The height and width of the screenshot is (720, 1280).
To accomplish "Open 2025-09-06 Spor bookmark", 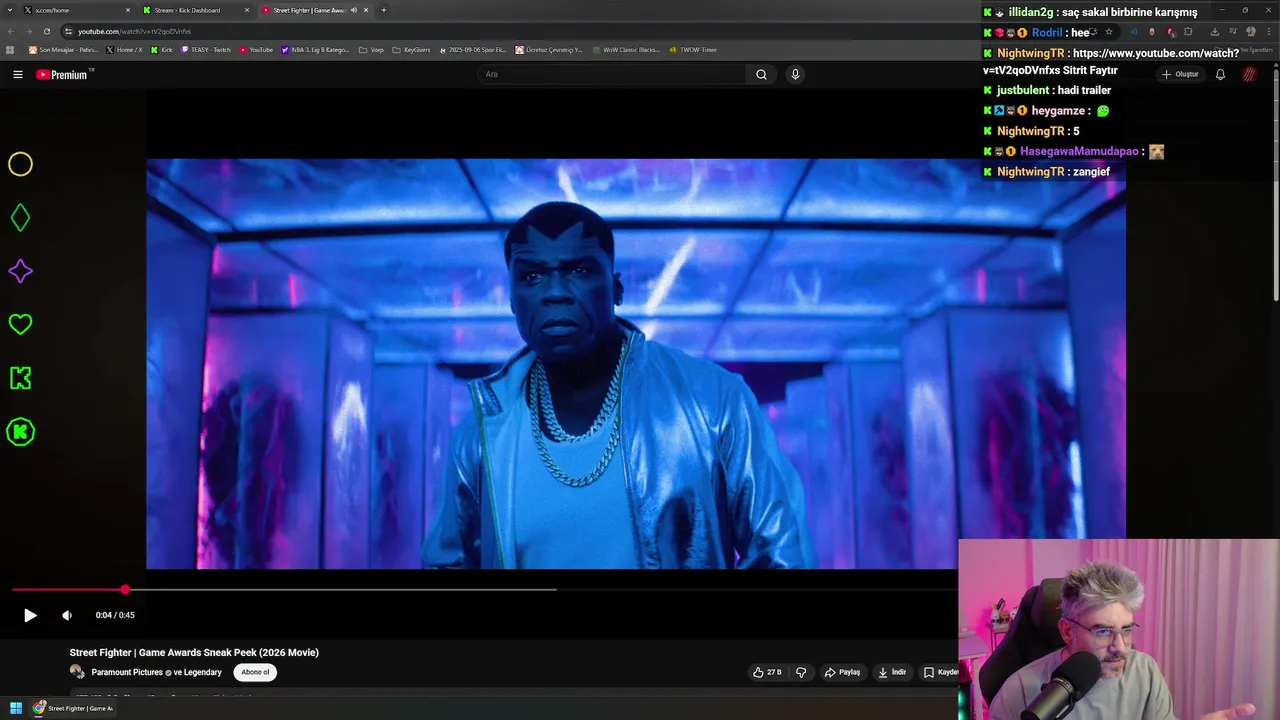I will [x=473, y=49].
